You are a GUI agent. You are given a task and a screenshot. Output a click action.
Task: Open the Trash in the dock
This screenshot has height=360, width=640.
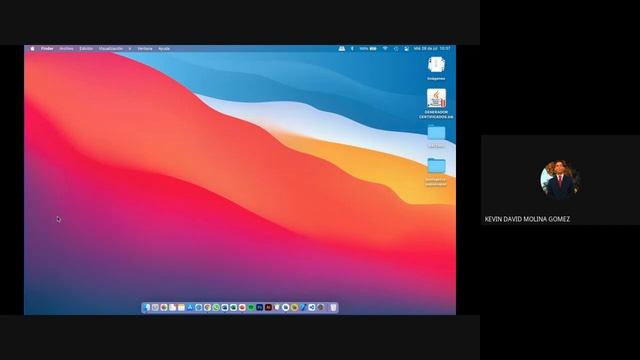click(x=333, y=307)
